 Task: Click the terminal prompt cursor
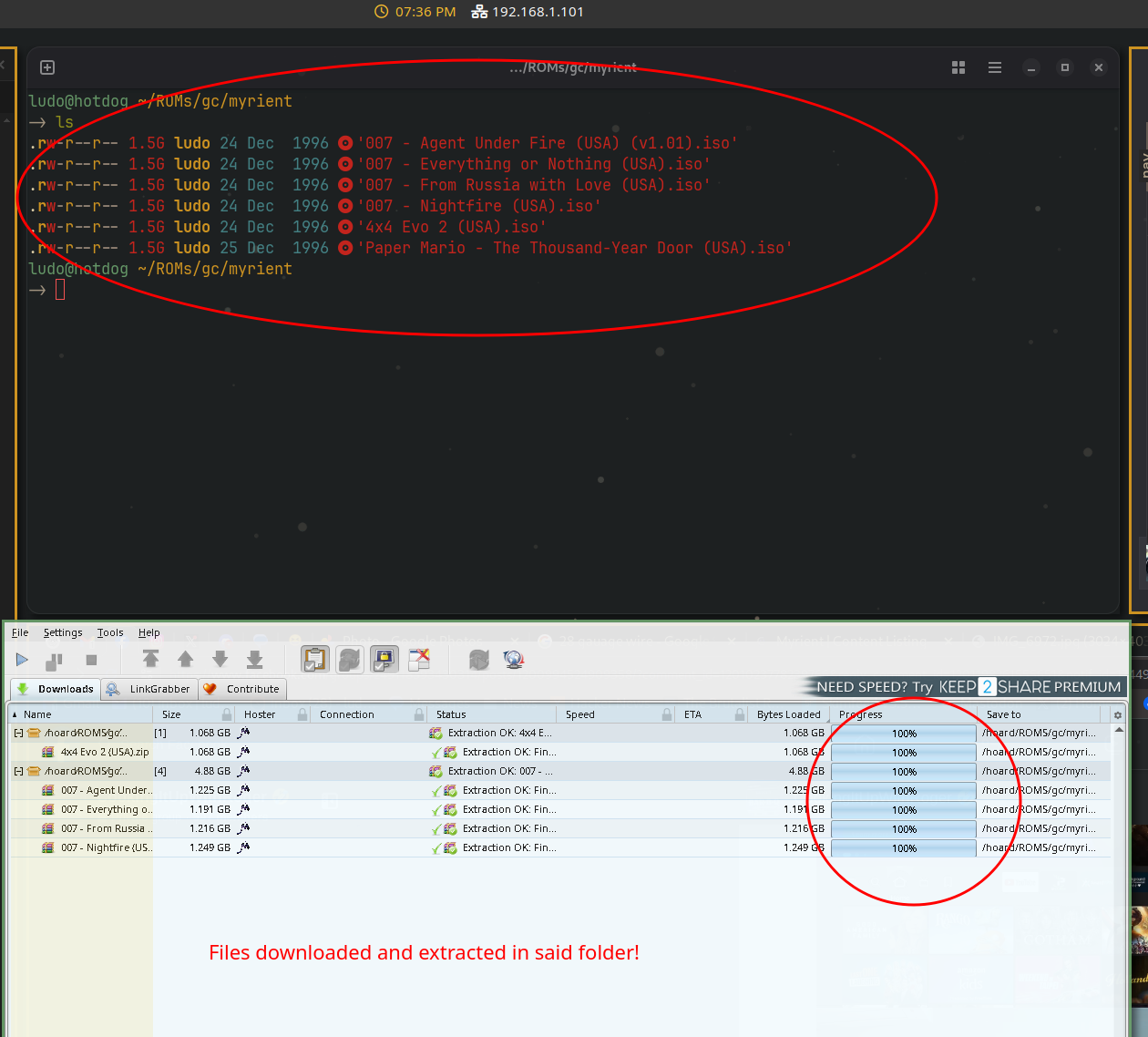(x=60, y=290)
